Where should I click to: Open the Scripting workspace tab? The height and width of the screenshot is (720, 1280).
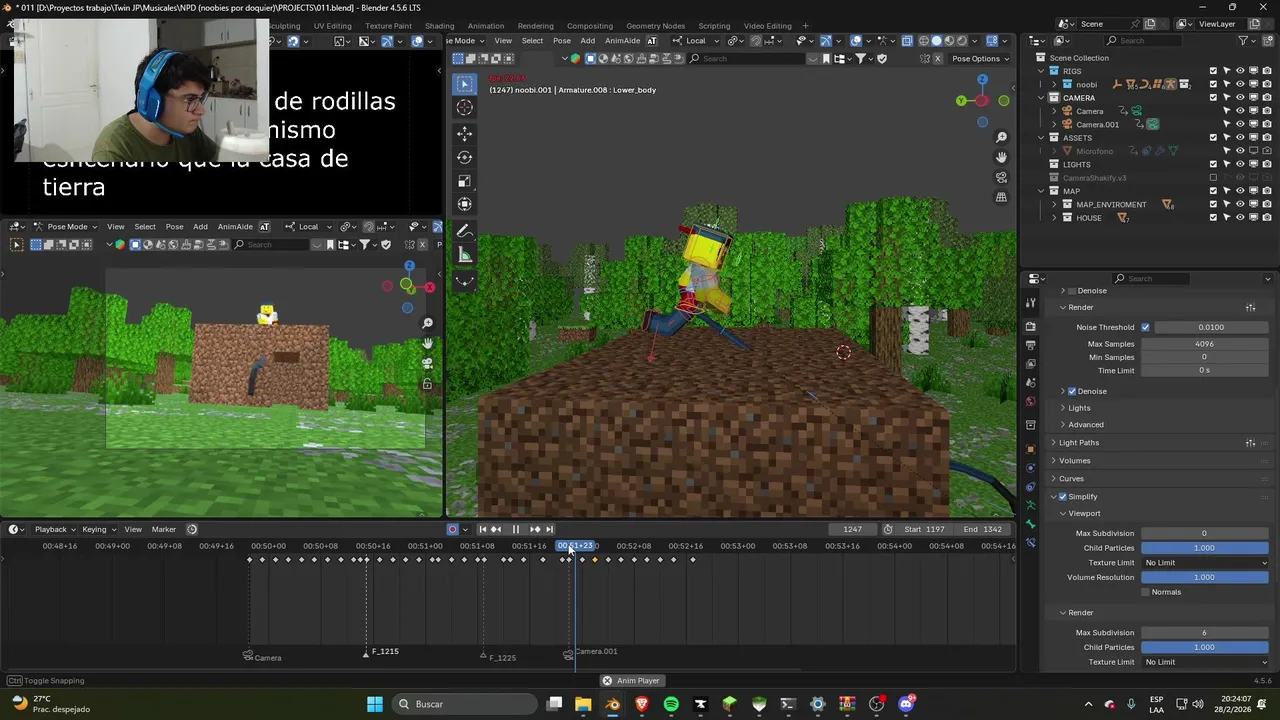pyautogui.click(x=714, y=26)
